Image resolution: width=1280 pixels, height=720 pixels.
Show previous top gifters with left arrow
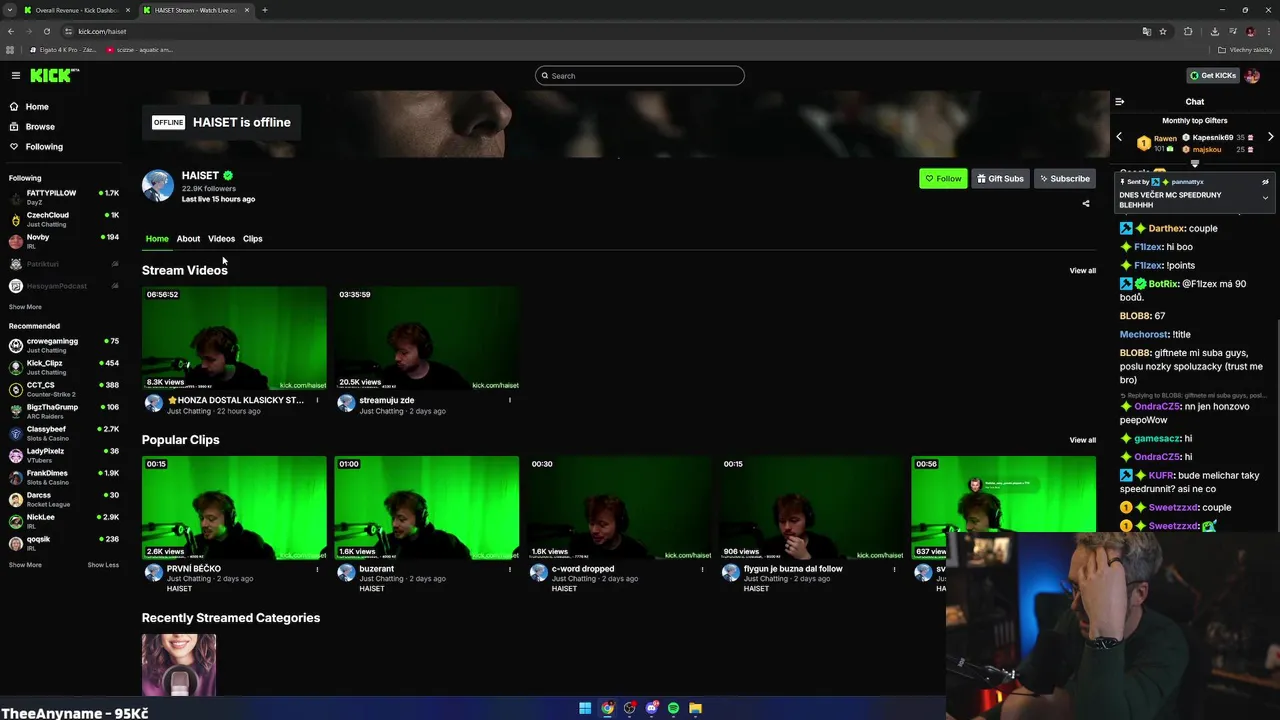[x=1119, y=137]
